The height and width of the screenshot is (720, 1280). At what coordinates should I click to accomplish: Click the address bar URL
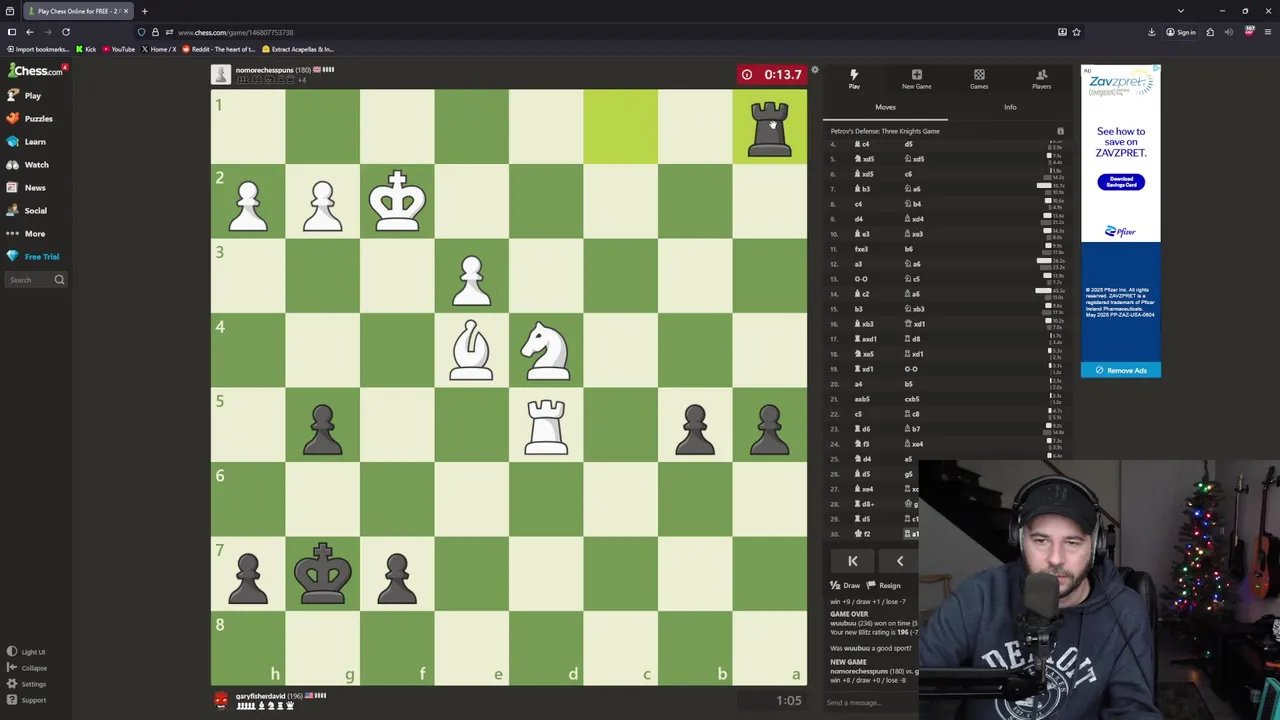[x=236, y=32]
